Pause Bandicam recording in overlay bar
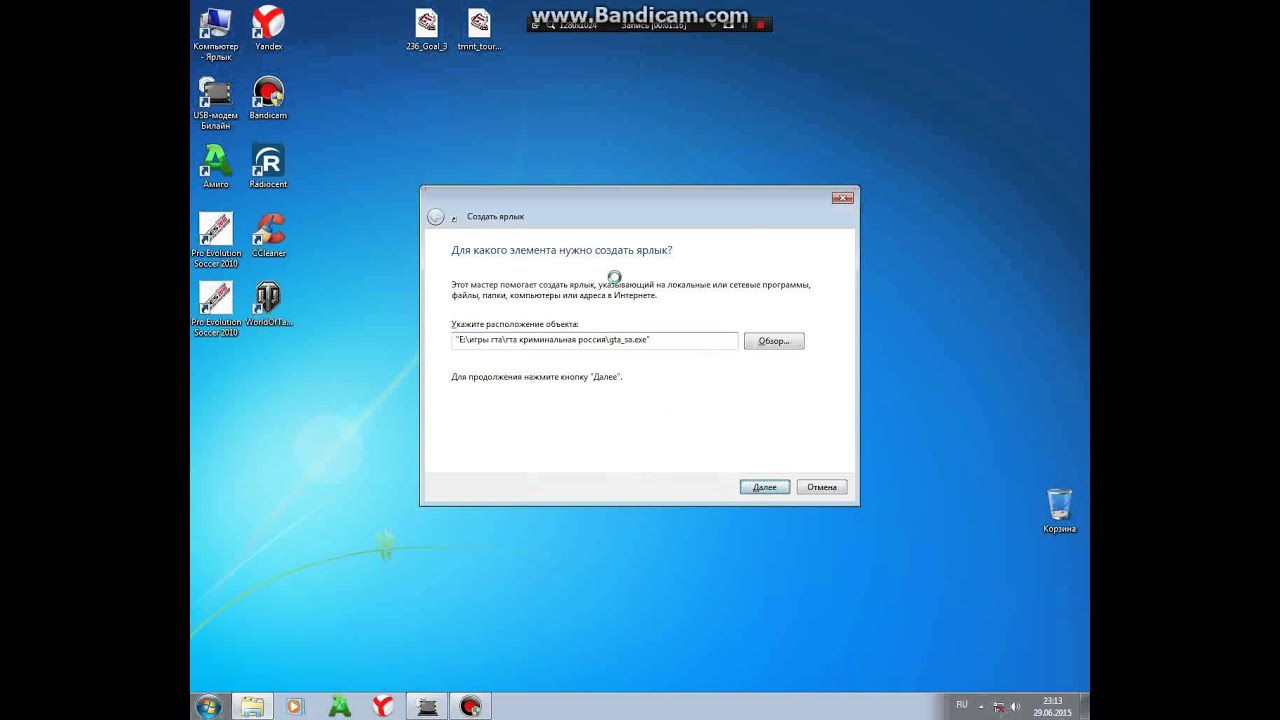This screenshot has width=1280, height=720. [744, 24]
